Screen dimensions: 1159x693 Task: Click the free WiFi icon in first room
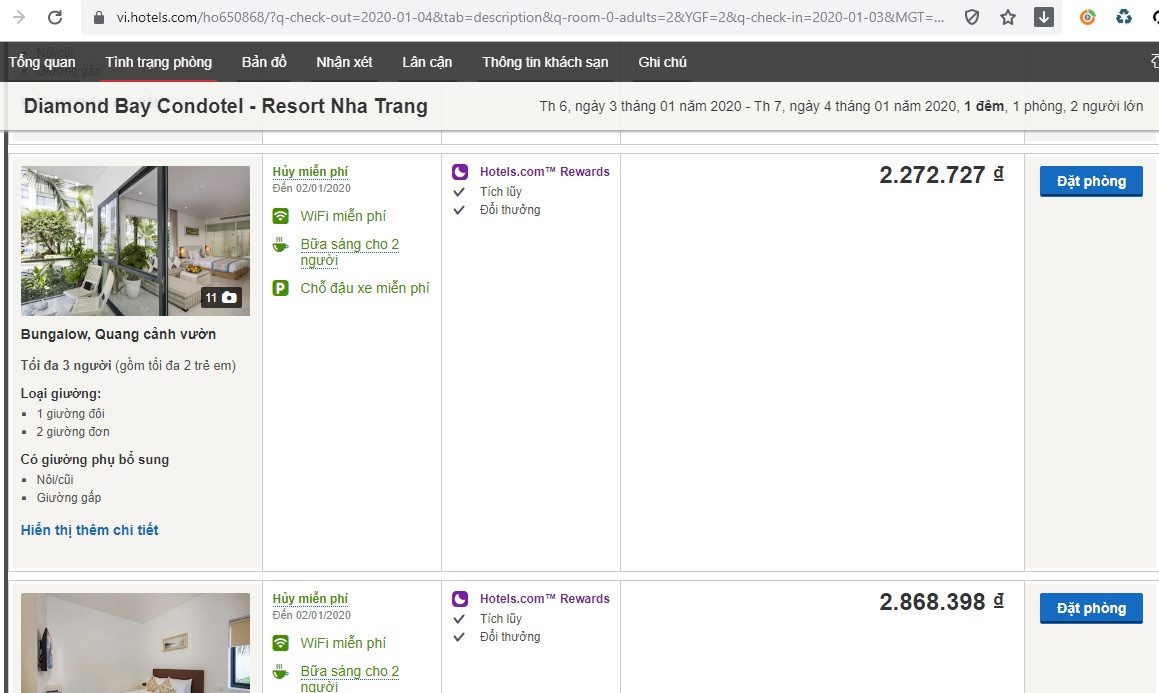[281, 216]
